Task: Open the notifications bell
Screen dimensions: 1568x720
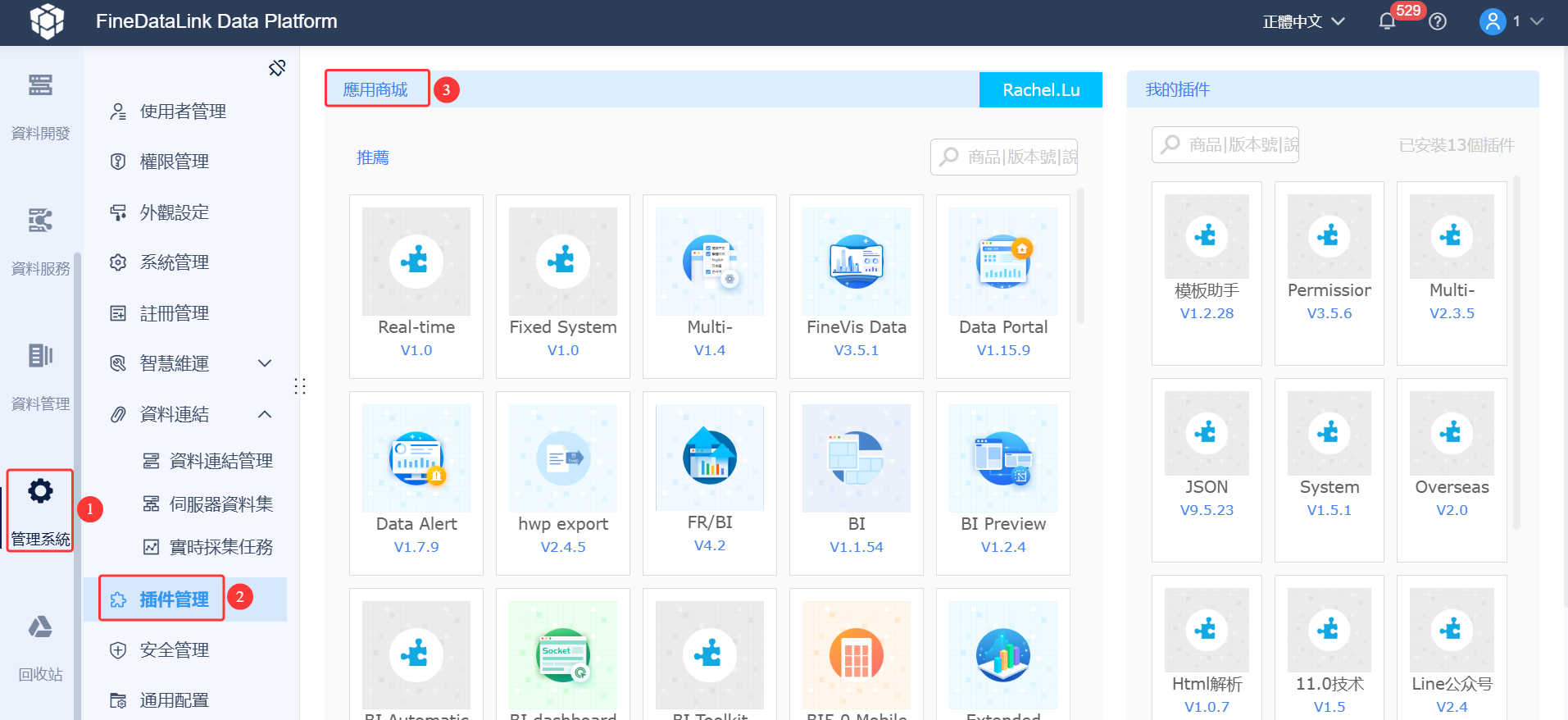Action: point(1387,21)
